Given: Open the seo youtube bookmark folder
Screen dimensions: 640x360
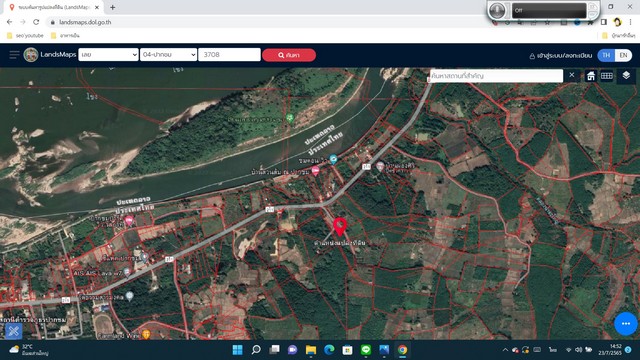Looking at the screenshot, I should click(25, 36).
